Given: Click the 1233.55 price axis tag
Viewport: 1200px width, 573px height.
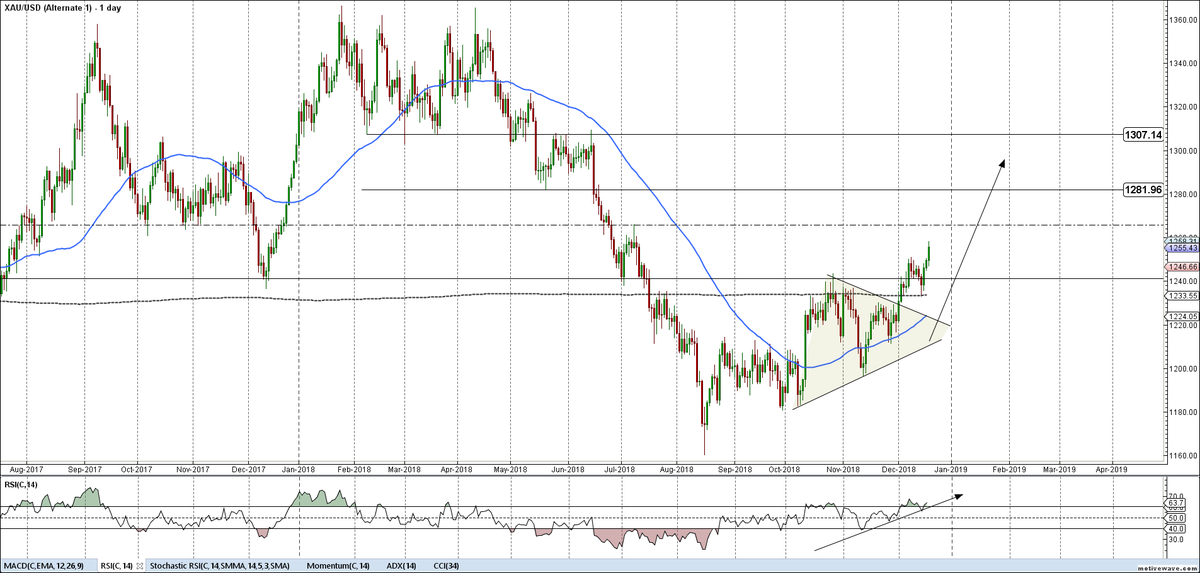Looking at the screenshot, I should pyautogui.click(x=1181, y=295).
